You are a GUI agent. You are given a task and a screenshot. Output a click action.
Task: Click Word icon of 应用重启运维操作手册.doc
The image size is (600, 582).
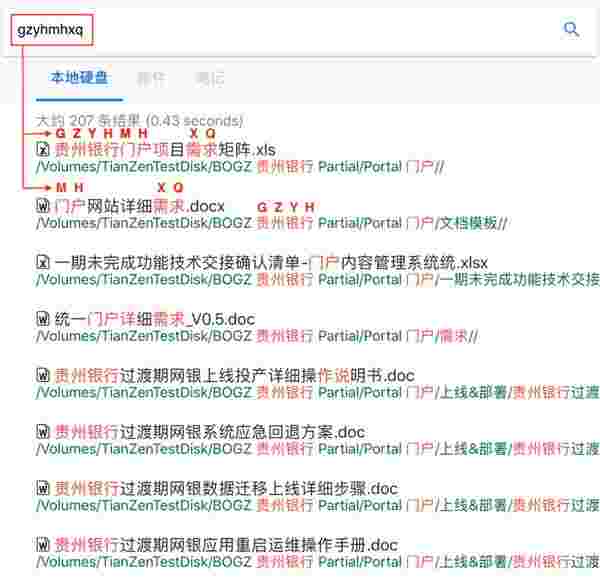(x=43, y=545)
